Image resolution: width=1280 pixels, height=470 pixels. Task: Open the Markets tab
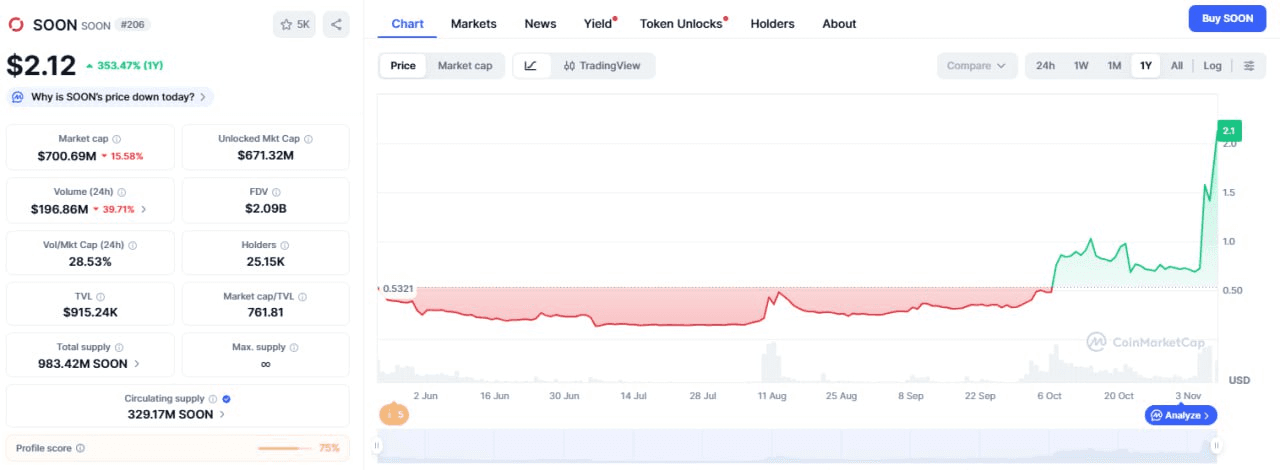(473, 24)
